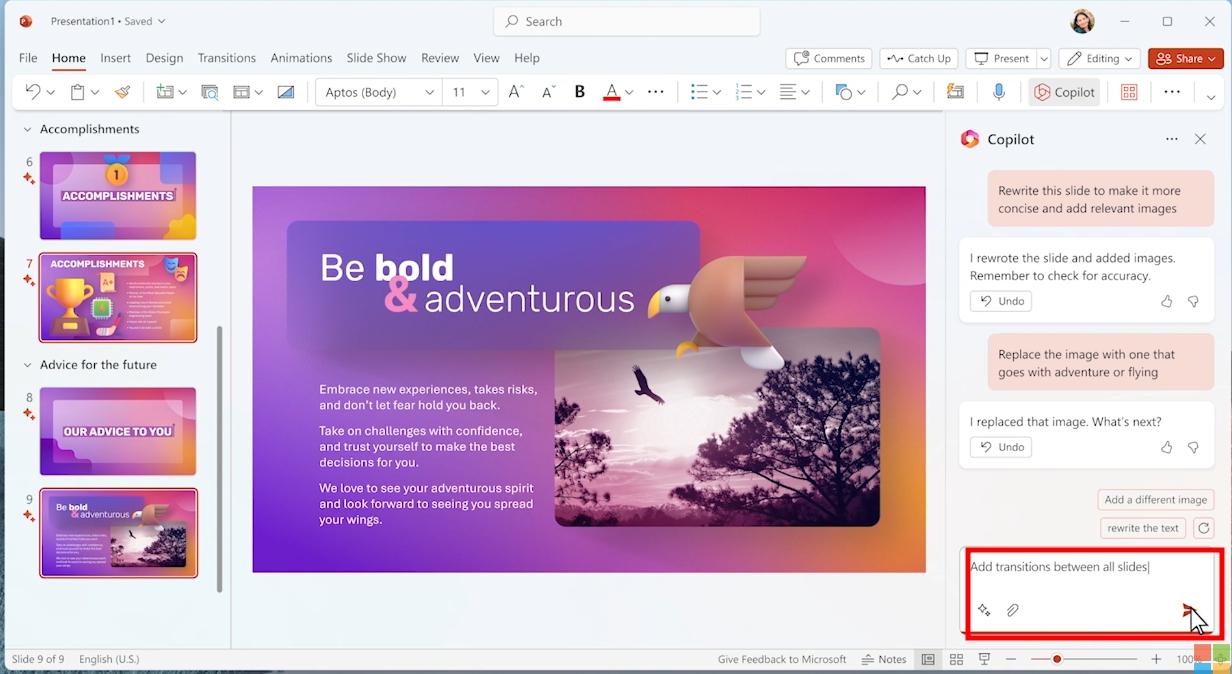This screenshot has width=1232, height=674.
Task: Open the New Slide dropdown arrow
Action: pos(183,92)
